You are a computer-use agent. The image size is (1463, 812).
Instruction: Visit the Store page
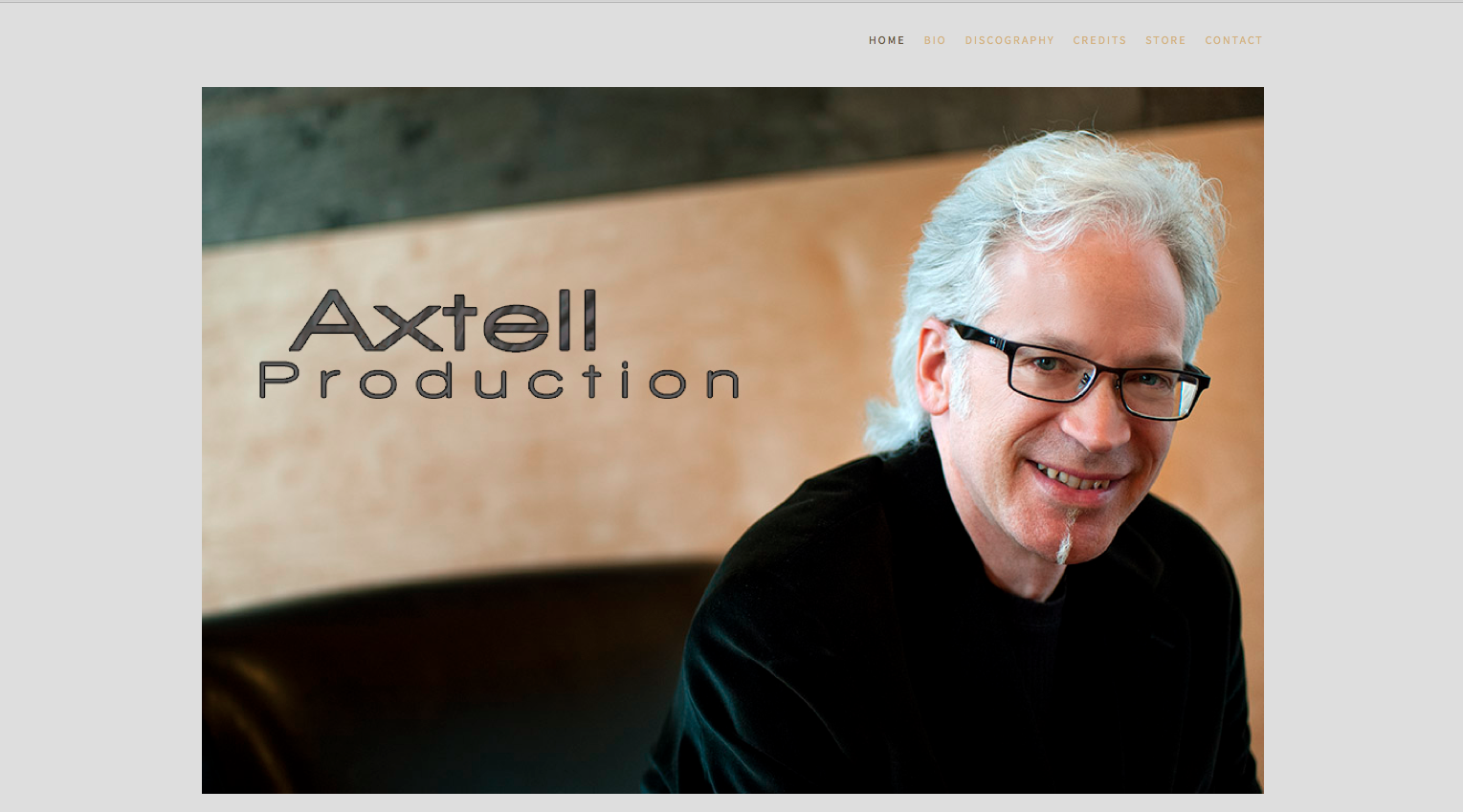pyautogui.click(x=1165, y=40)
